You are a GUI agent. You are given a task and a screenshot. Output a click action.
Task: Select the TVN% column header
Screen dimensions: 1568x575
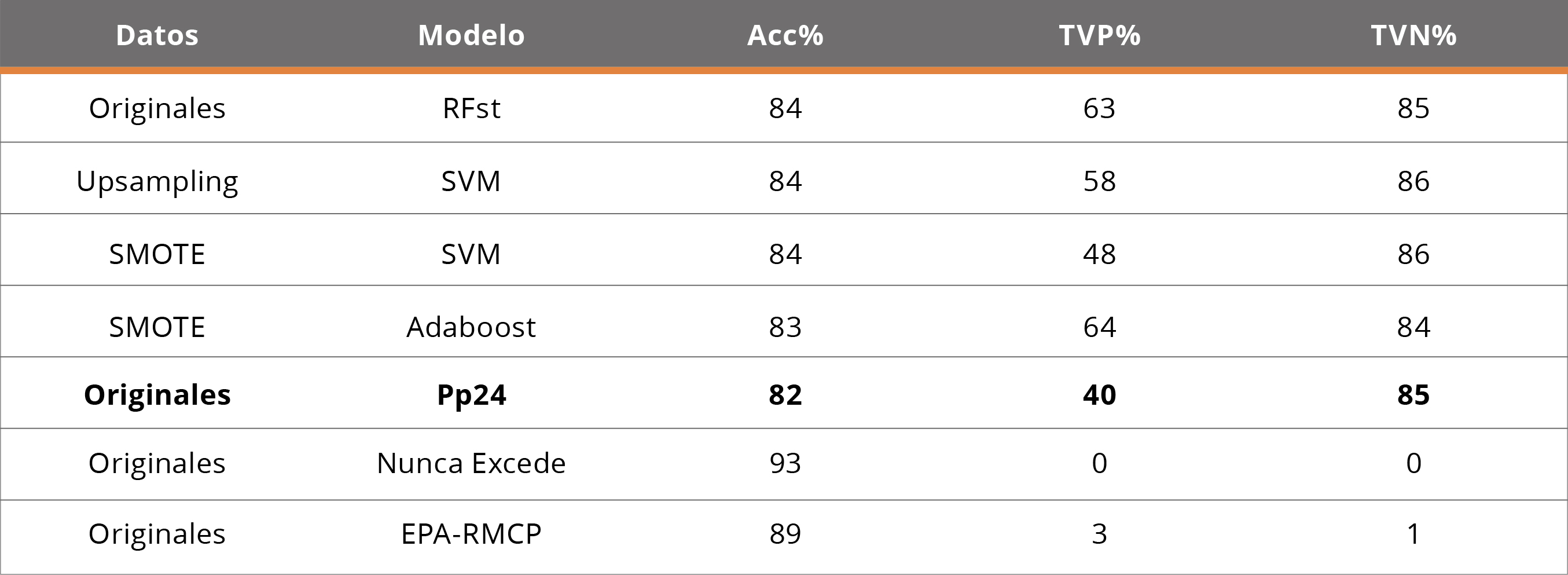(x=1413, y=35)
